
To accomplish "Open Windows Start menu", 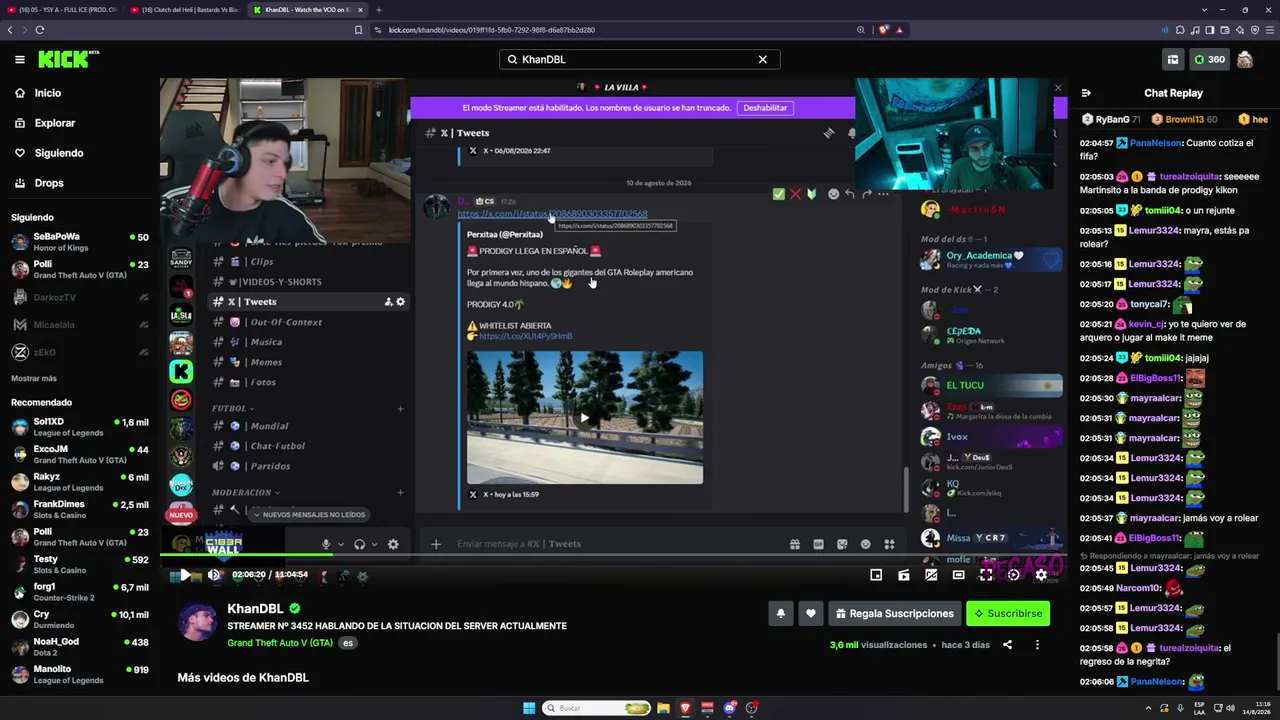I will click(x=529, y=708).
